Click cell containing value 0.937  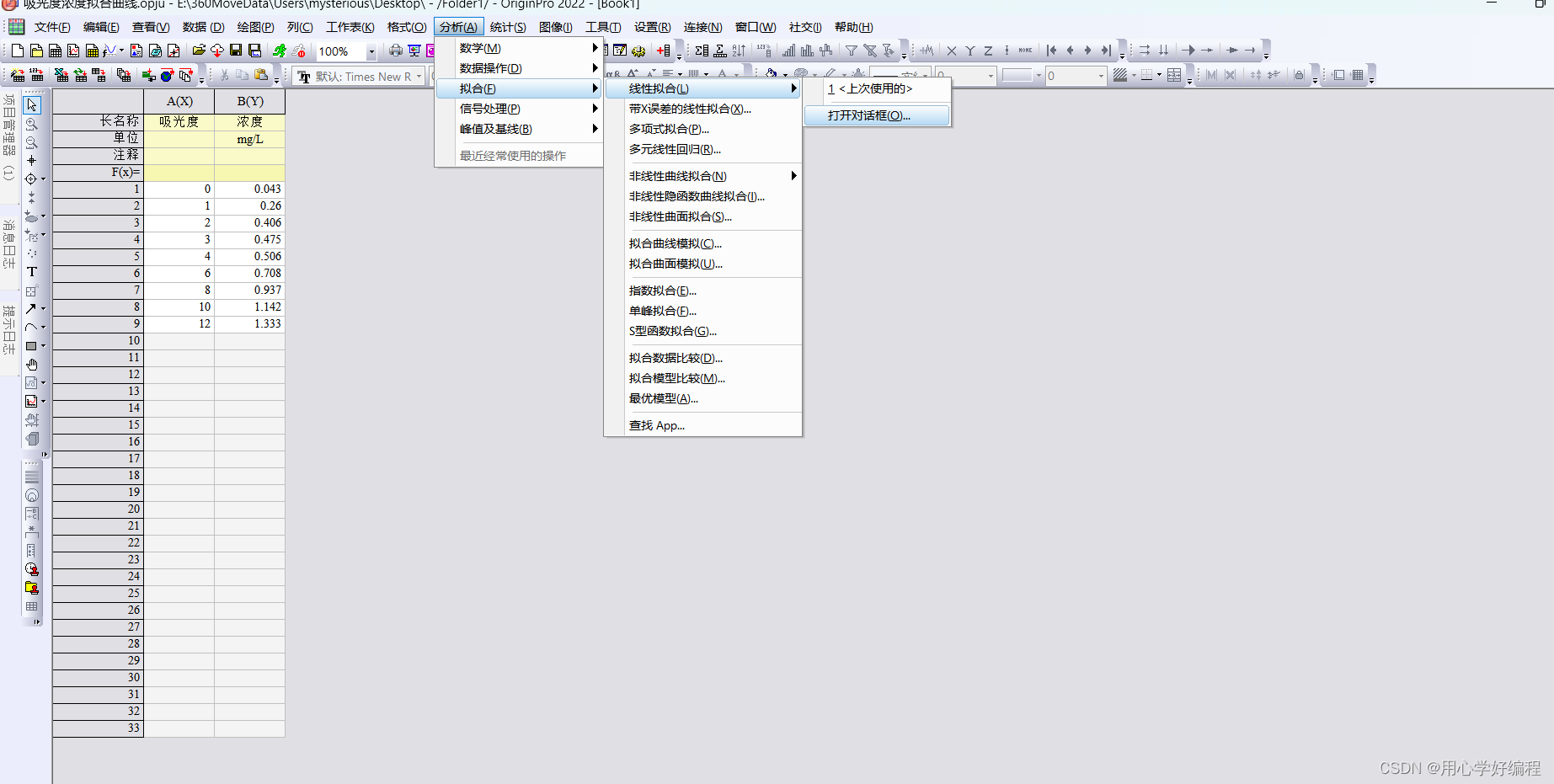click(250, 290)
